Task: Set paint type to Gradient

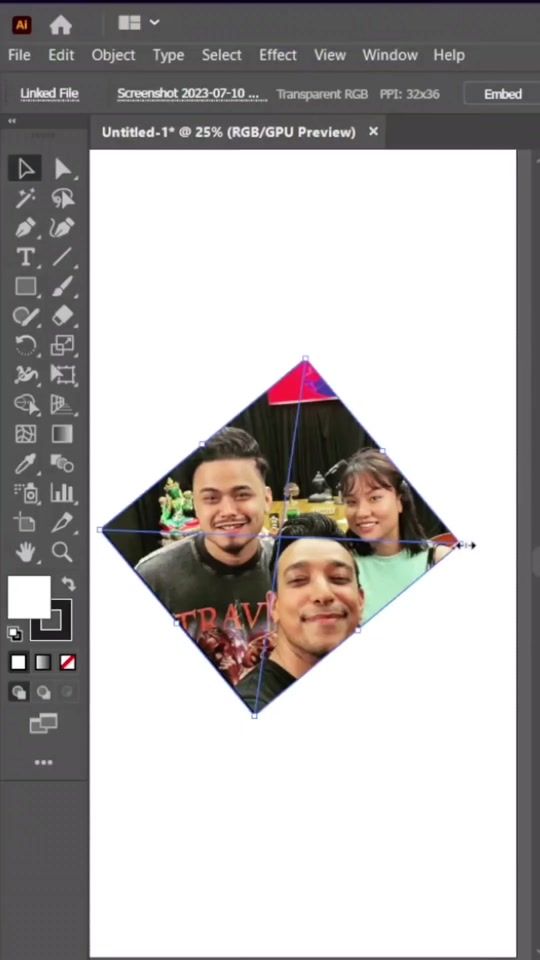Action: 43,662
